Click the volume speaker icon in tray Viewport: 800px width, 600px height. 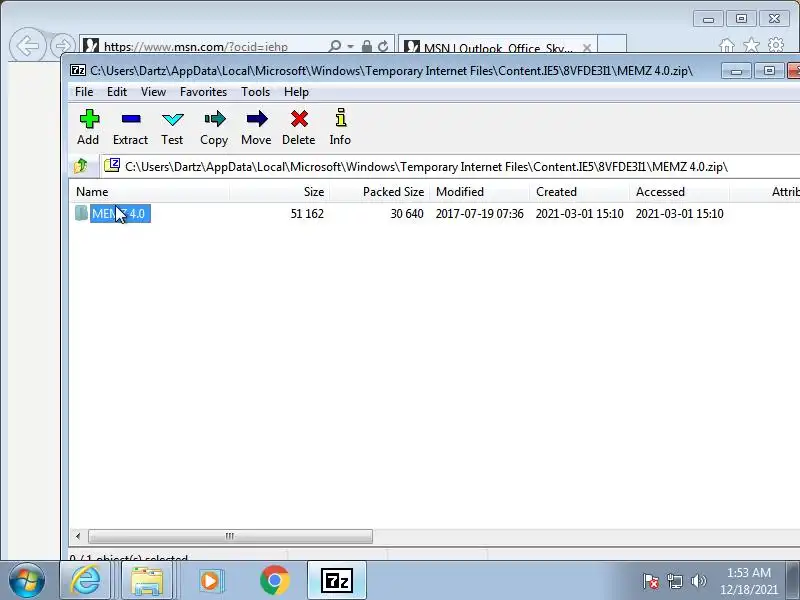[698, 581]
